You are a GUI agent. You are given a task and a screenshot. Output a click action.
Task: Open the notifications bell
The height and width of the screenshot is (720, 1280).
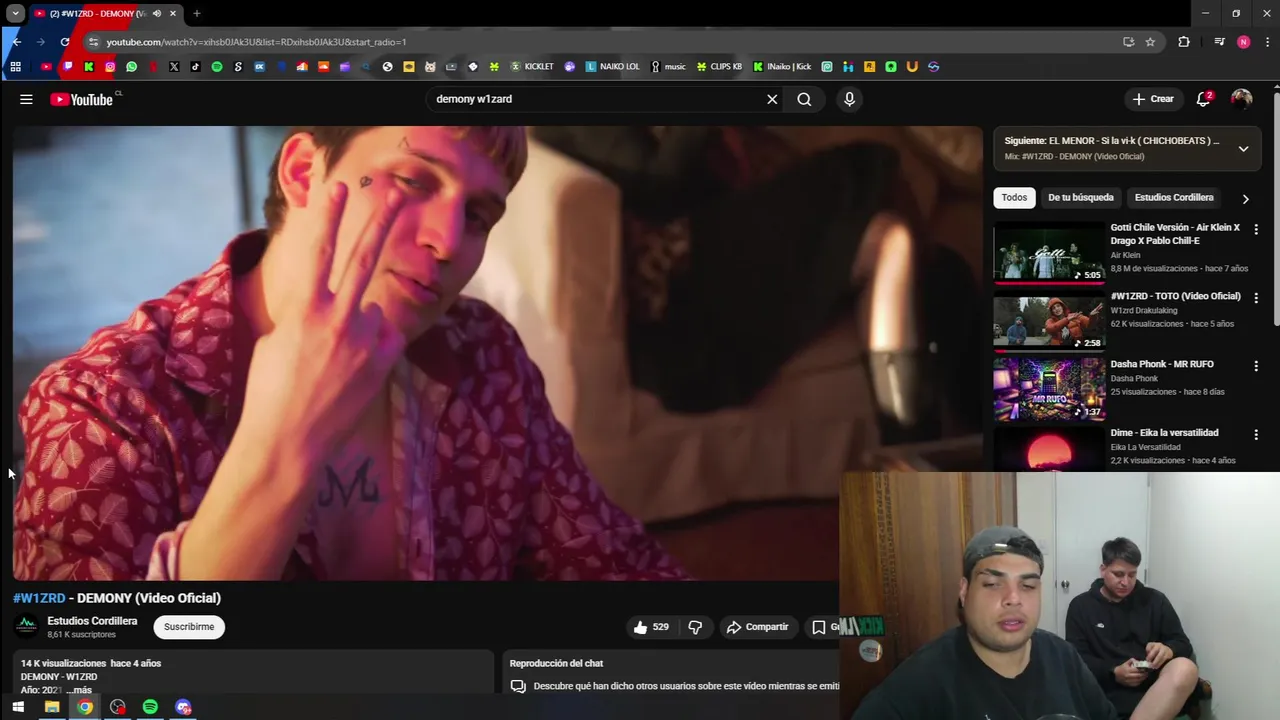pyautogui.click(x=1204, y=99)
